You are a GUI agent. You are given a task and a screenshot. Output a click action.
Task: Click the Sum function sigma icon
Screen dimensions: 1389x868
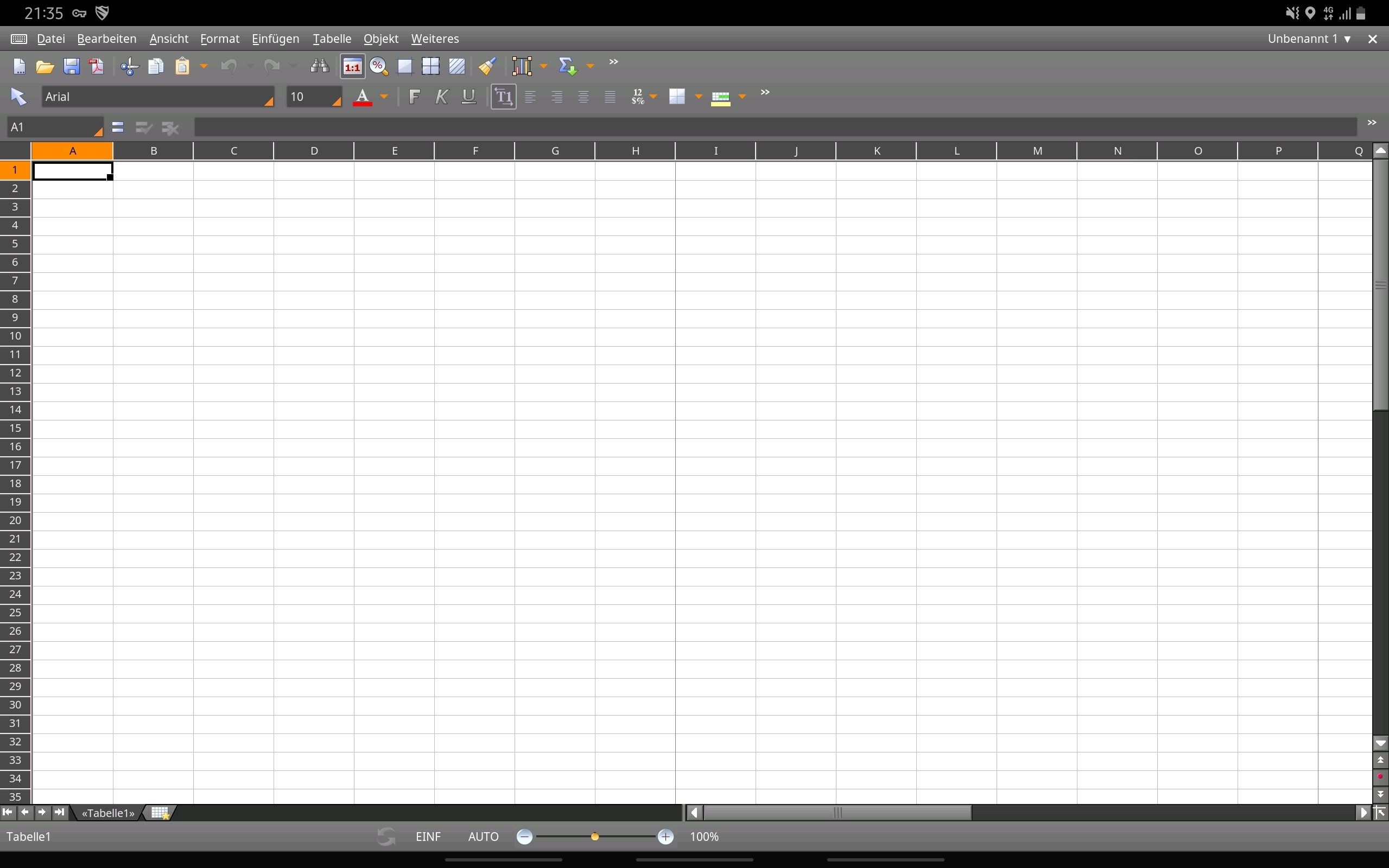567,67
